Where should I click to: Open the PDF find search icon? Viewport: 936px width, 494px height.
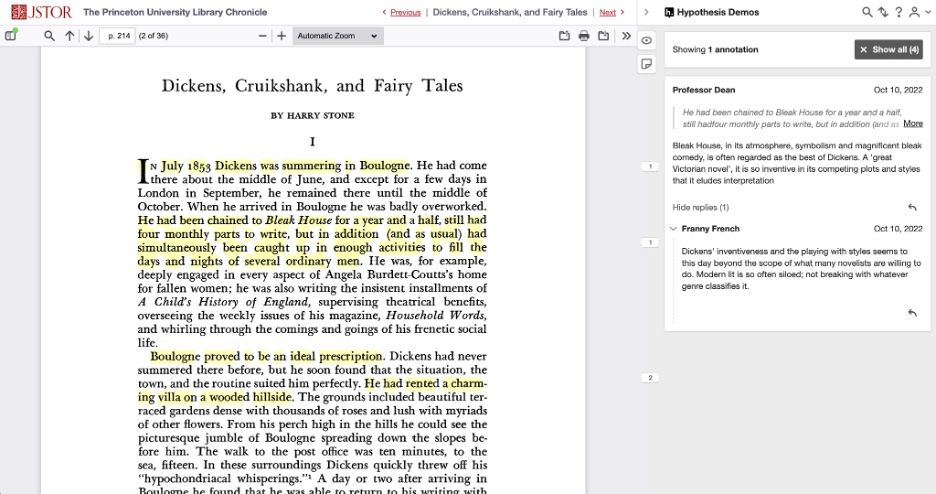[50, 36]
